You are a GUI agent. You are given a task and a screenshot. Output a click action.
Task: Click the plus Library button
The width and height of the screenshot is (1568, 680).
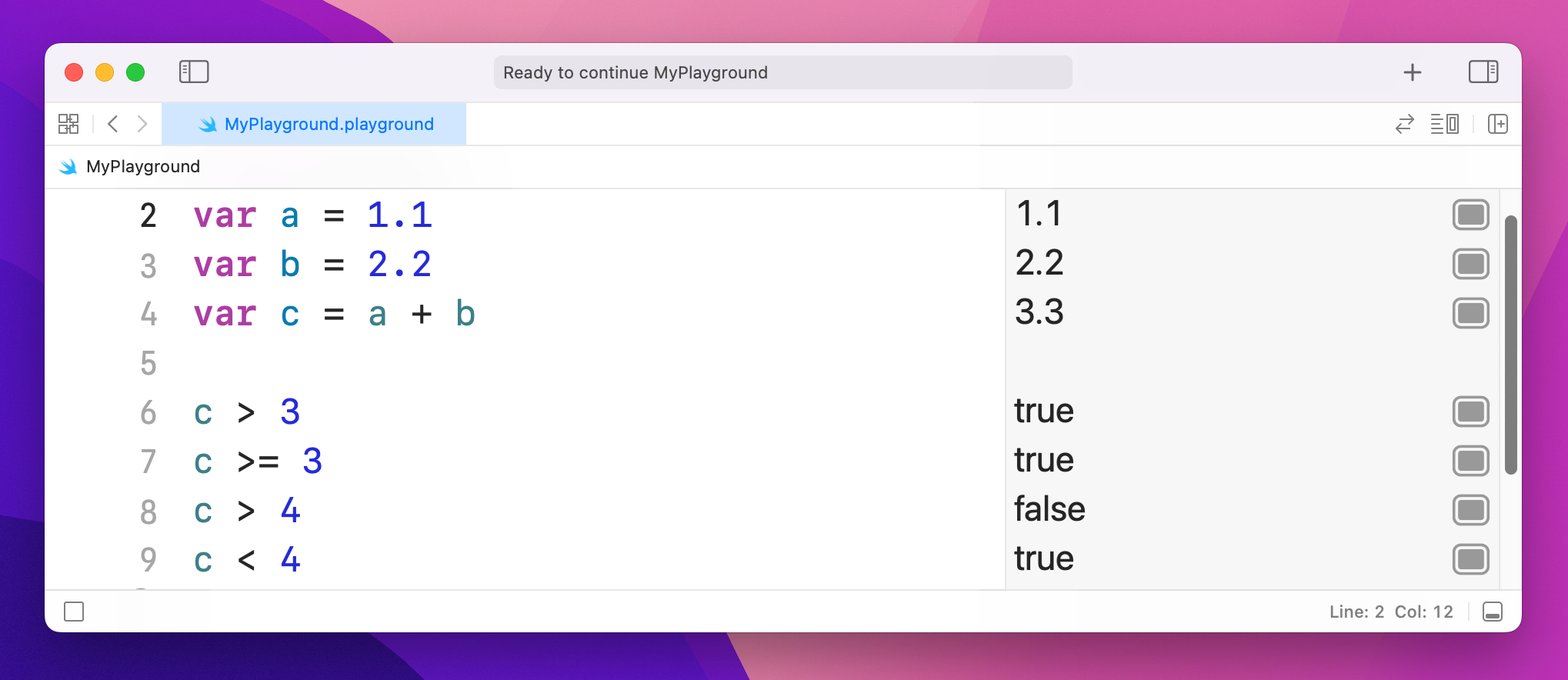(1412, 72)
